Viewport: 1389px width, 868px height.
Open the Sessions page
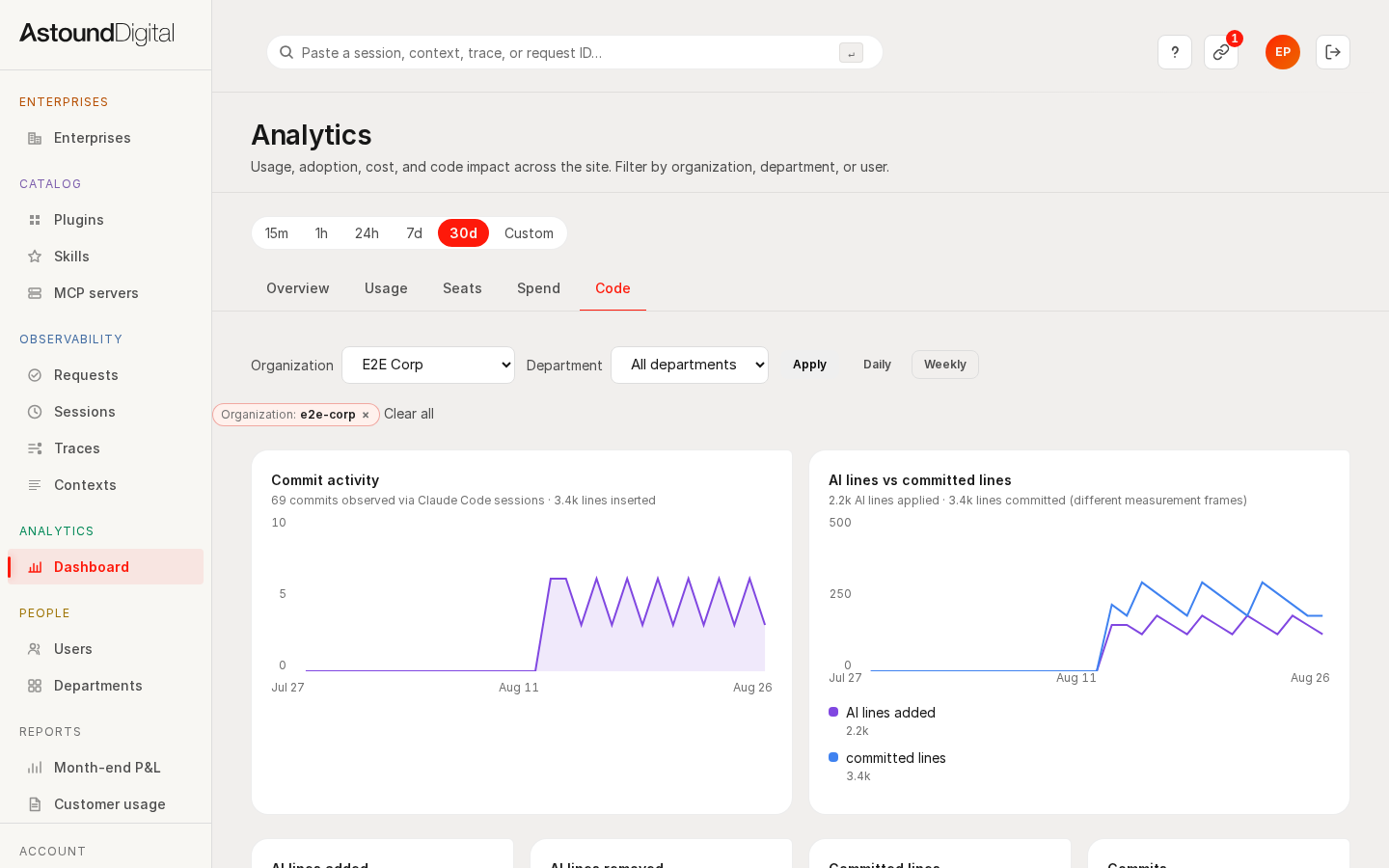point(105,412)
